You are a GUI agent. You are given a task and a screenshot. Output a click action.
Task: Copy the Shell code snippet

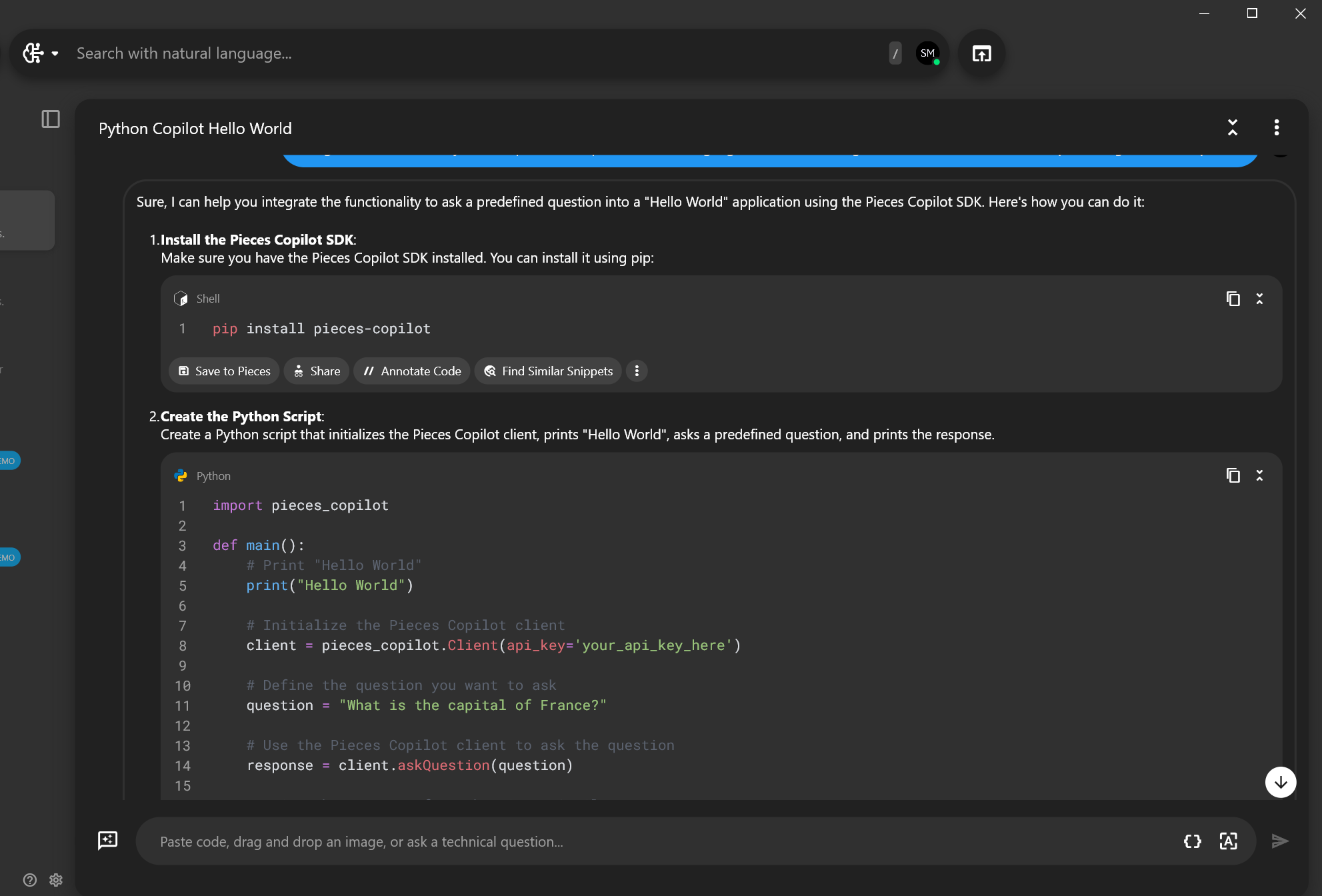1233,299
